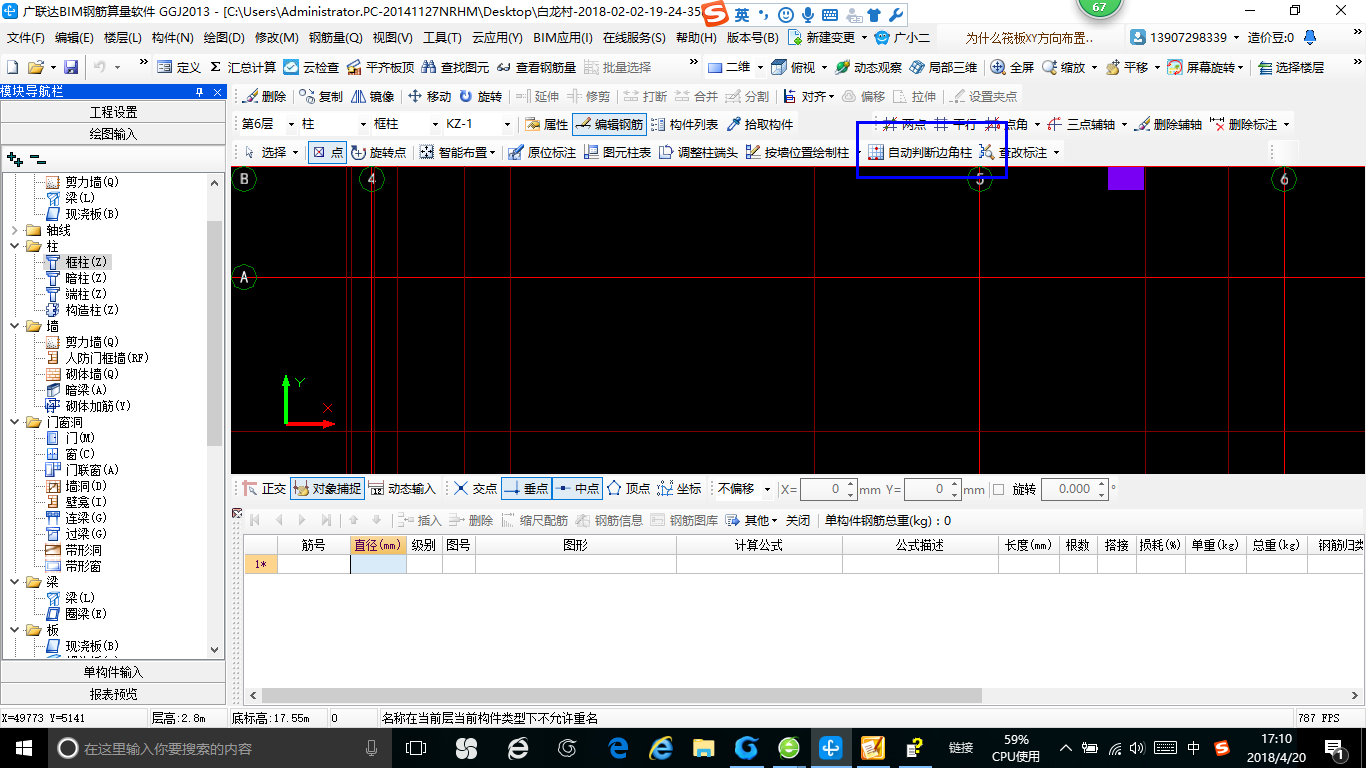Click the 复制 copy tool
This screenshot has height=768, width=1366.
(x=320, y=97)
